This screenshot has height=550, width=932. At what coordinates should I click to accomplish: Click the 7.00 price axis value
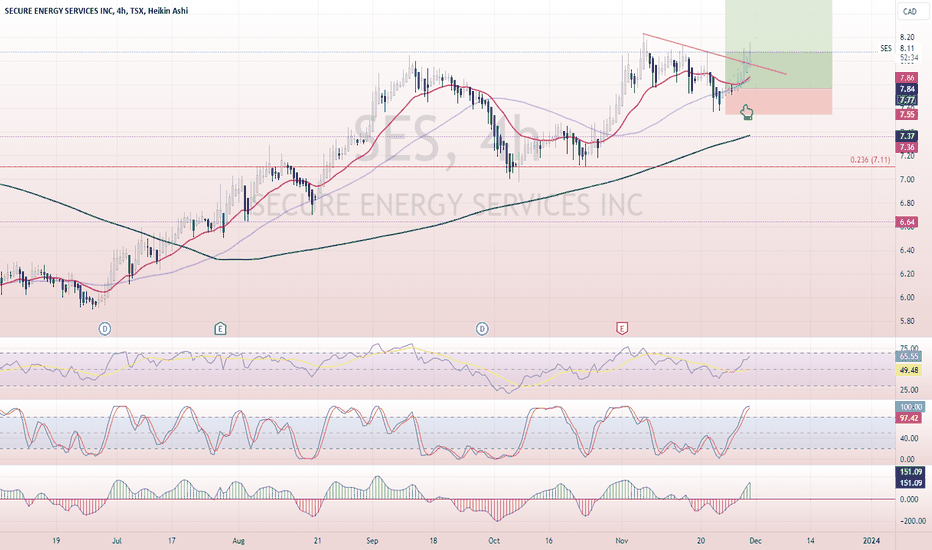(907, 180)
